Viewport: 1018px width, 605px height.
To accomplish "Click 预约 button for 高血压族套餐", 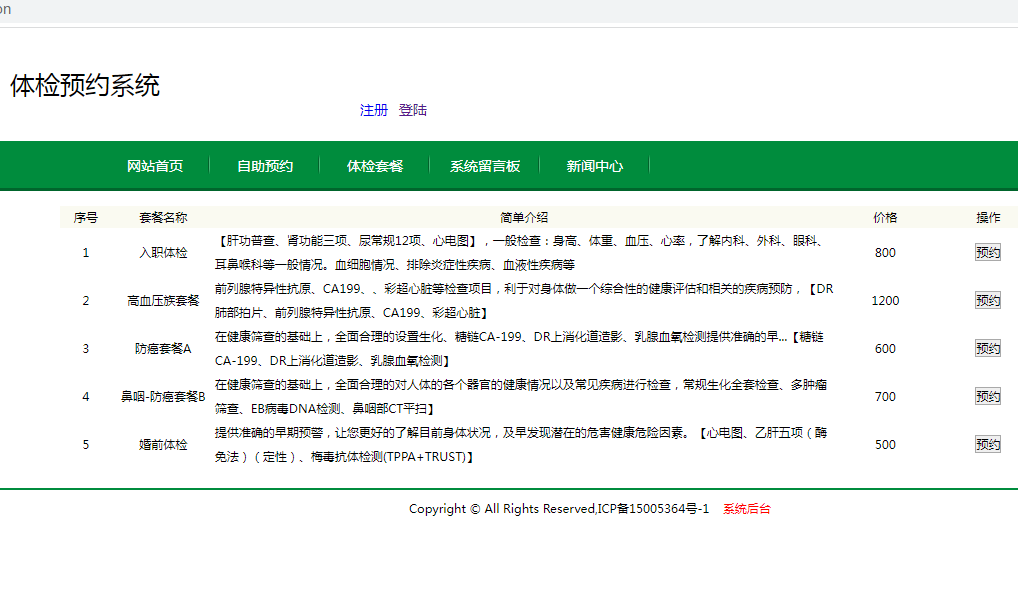I will click(987, 300).
